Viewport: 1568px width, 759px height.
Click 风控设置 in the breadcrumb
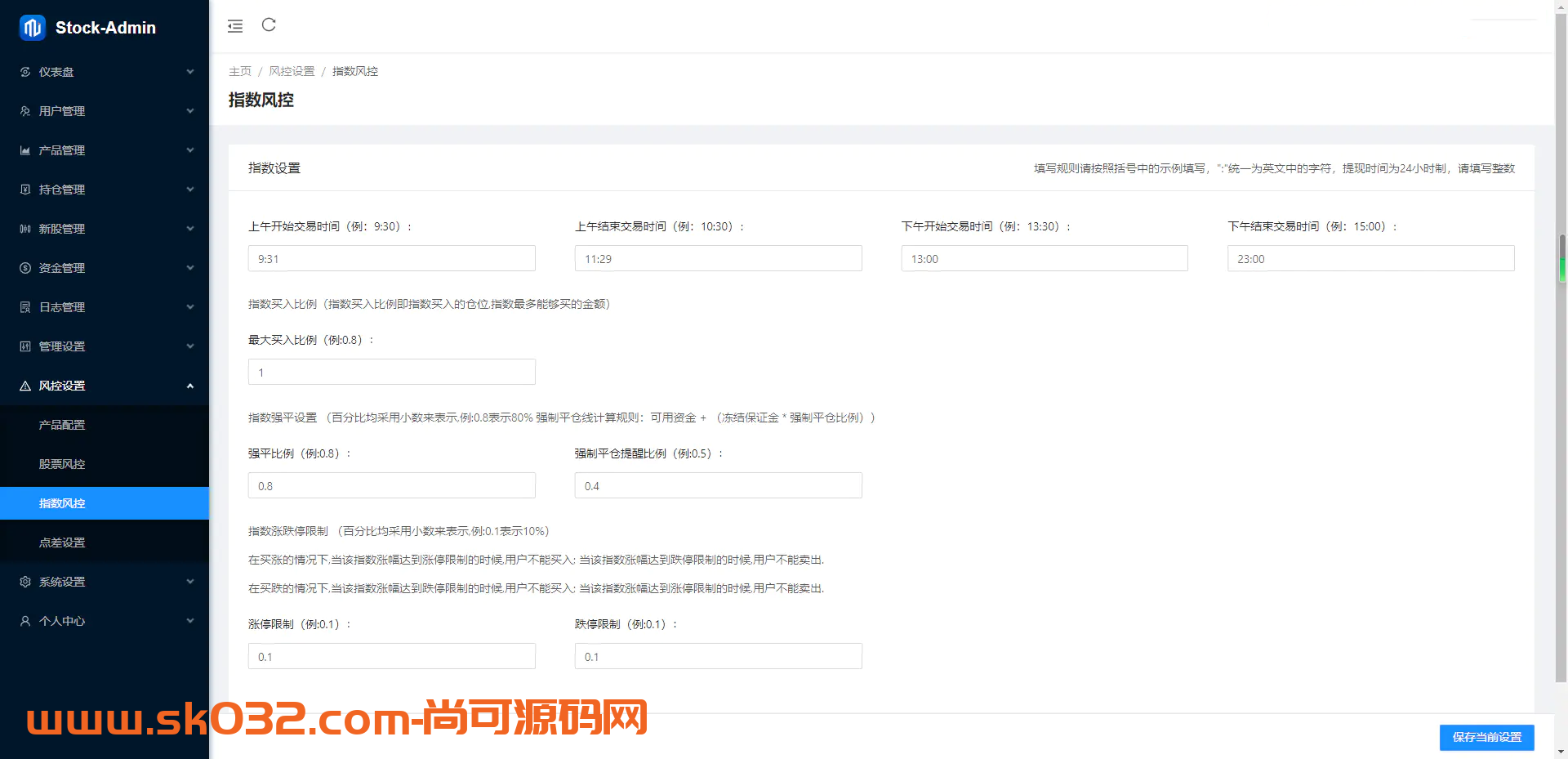point(292,71)
